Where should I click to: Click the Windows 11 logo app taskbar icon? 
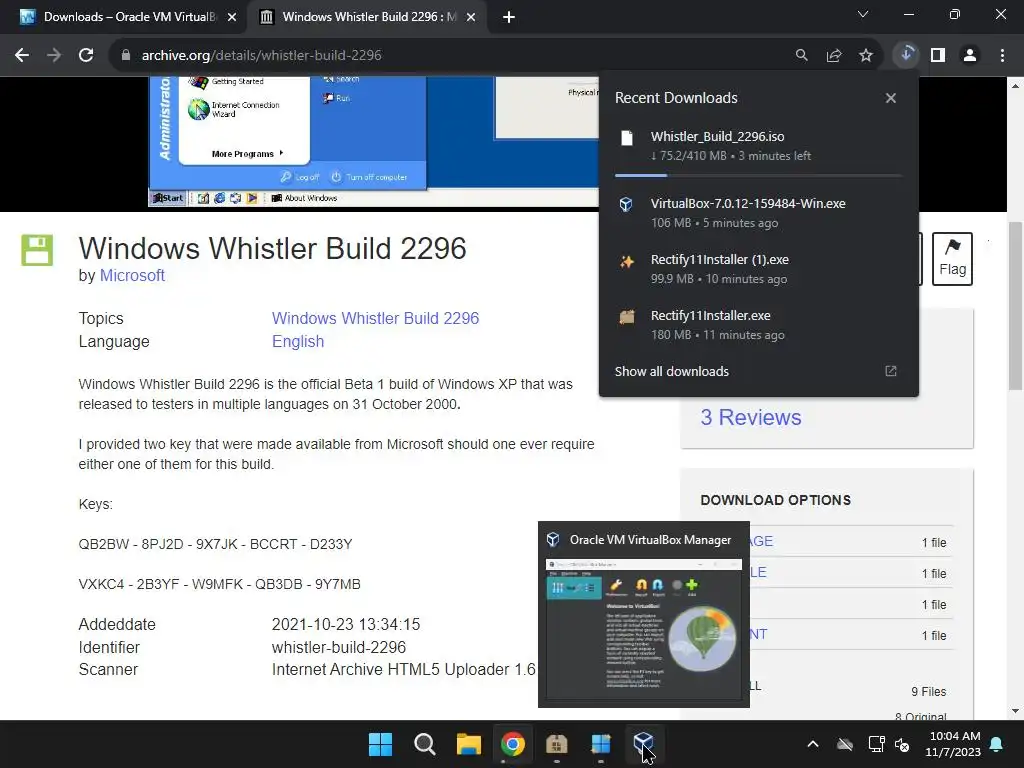(601, 744)
